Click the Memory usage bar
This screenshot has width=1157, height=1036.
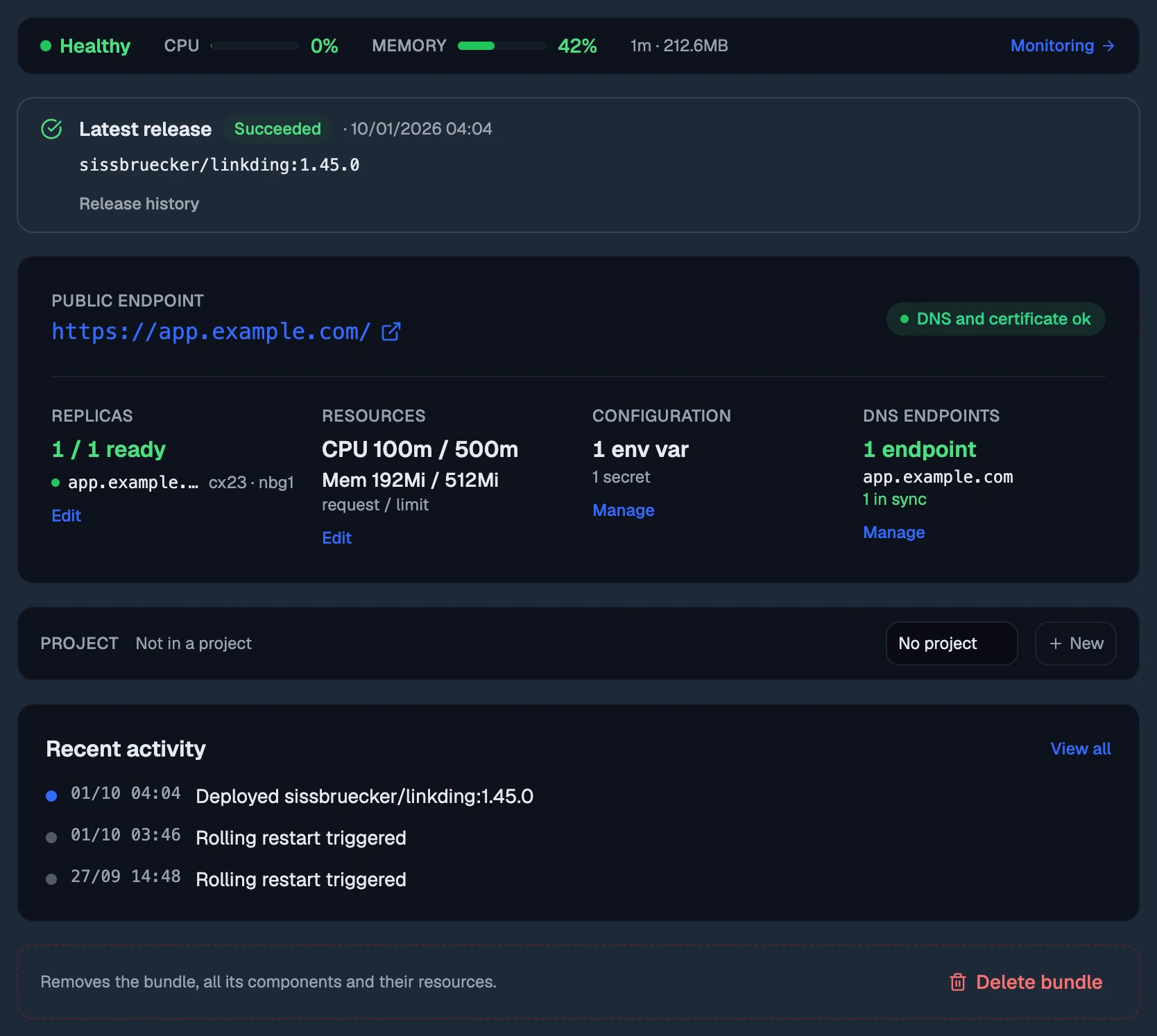pos(502,46)
